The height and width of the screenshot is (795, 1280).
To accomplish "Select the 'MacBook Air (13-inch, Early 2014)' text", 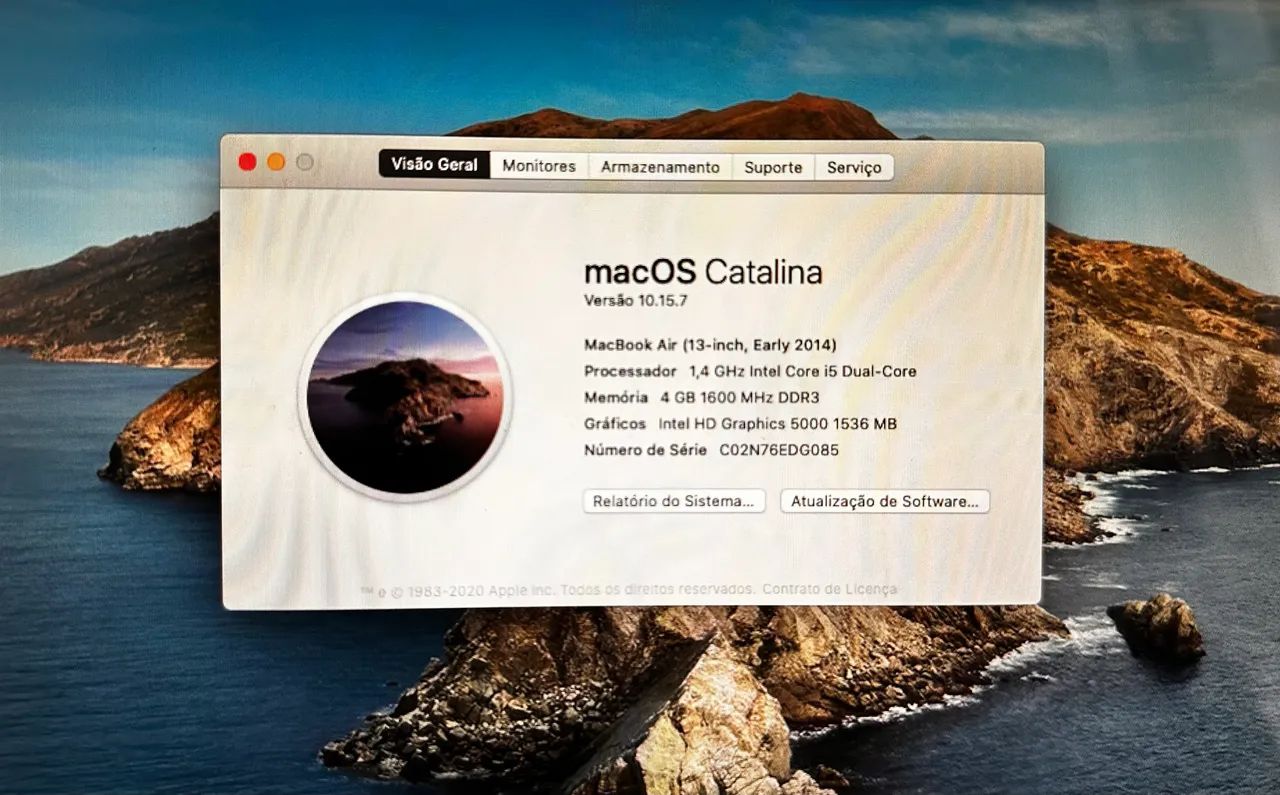I will point(711,345).
